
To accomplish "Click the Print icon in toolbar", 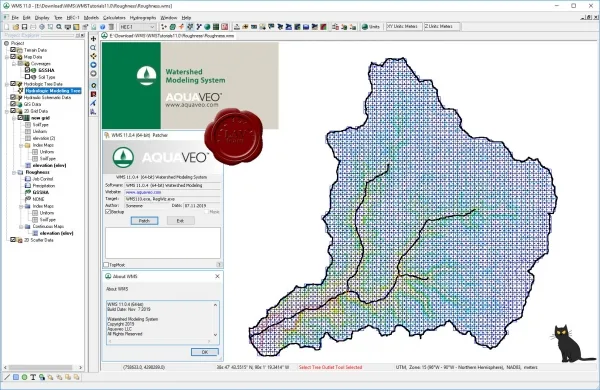I will [x=33, y=27].
